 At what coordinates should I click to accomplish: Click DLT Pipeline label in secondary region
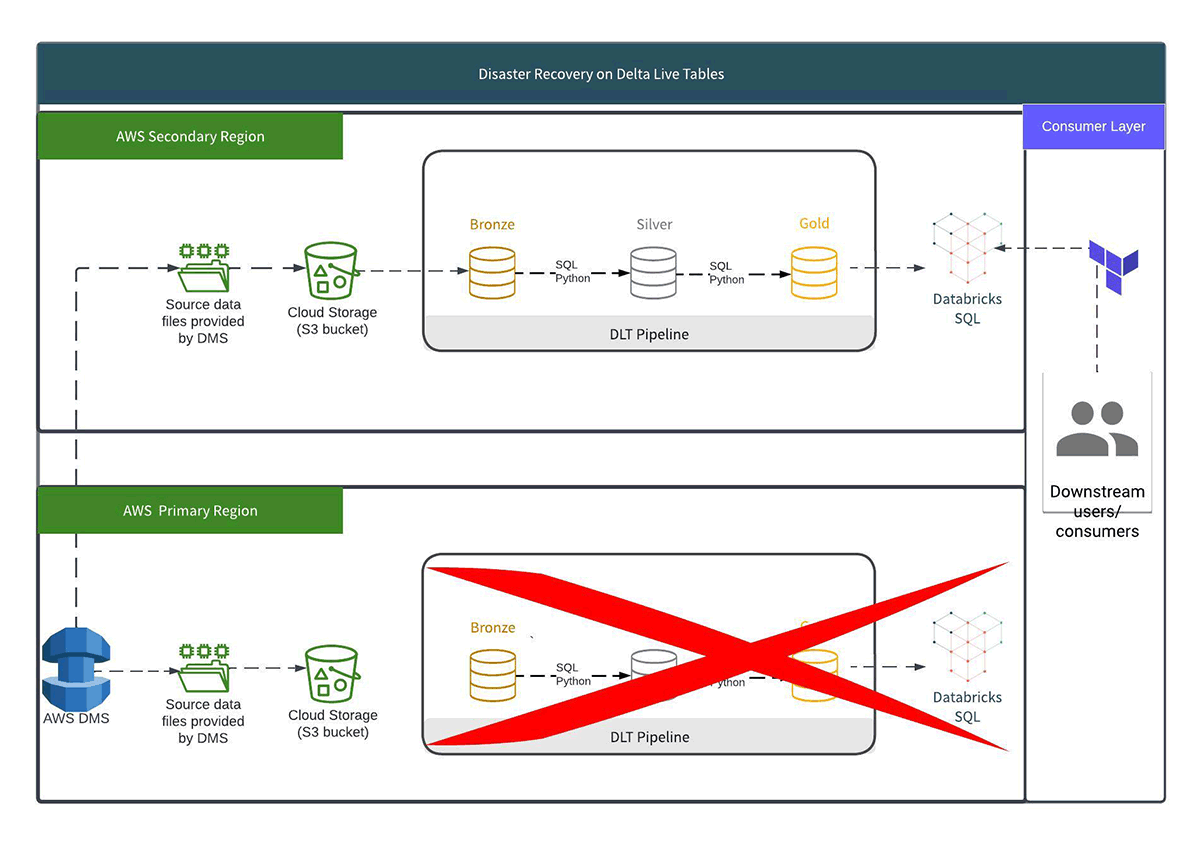pos(649,334)
